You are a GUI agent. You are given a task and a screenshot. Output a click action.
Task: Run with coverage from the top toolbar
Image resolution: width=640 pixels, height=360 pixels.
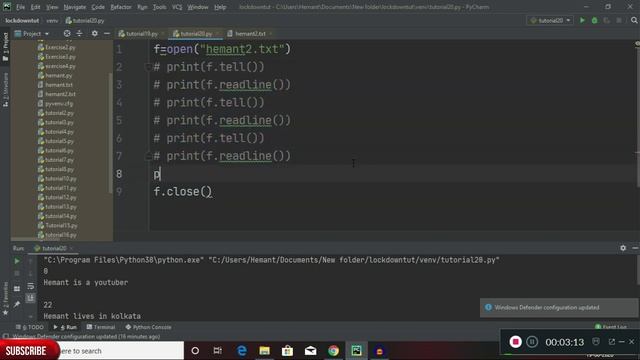tap(607, 20)
